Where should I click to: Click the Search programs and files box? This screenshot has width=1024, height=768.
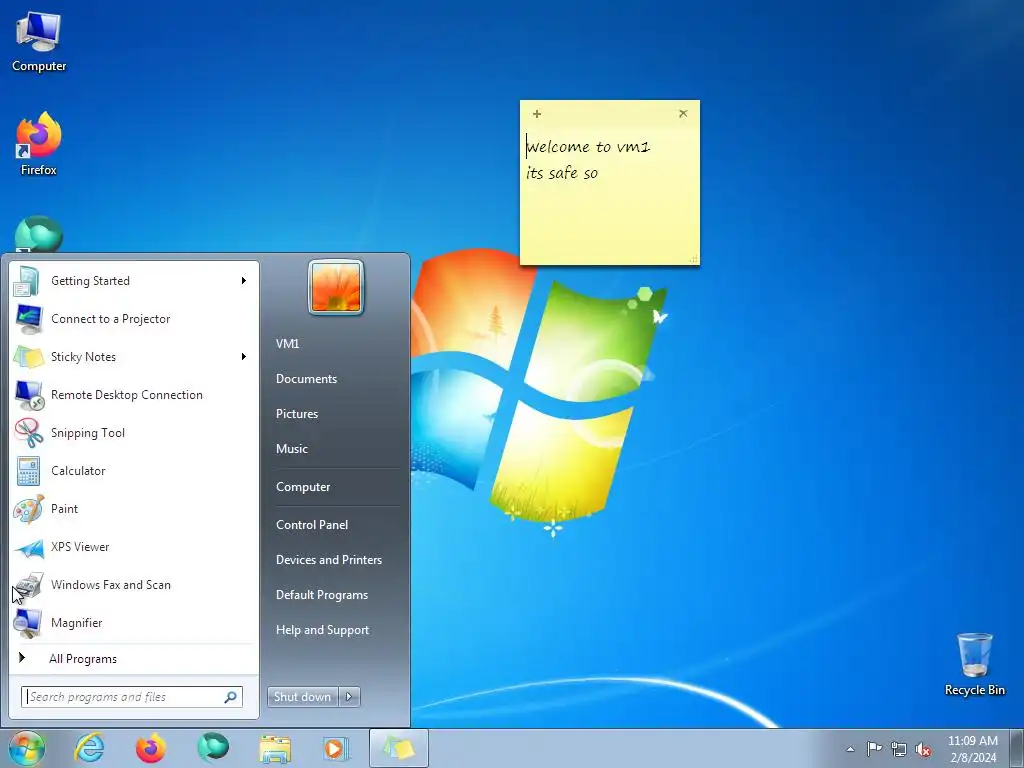click(x=132, y=697)
